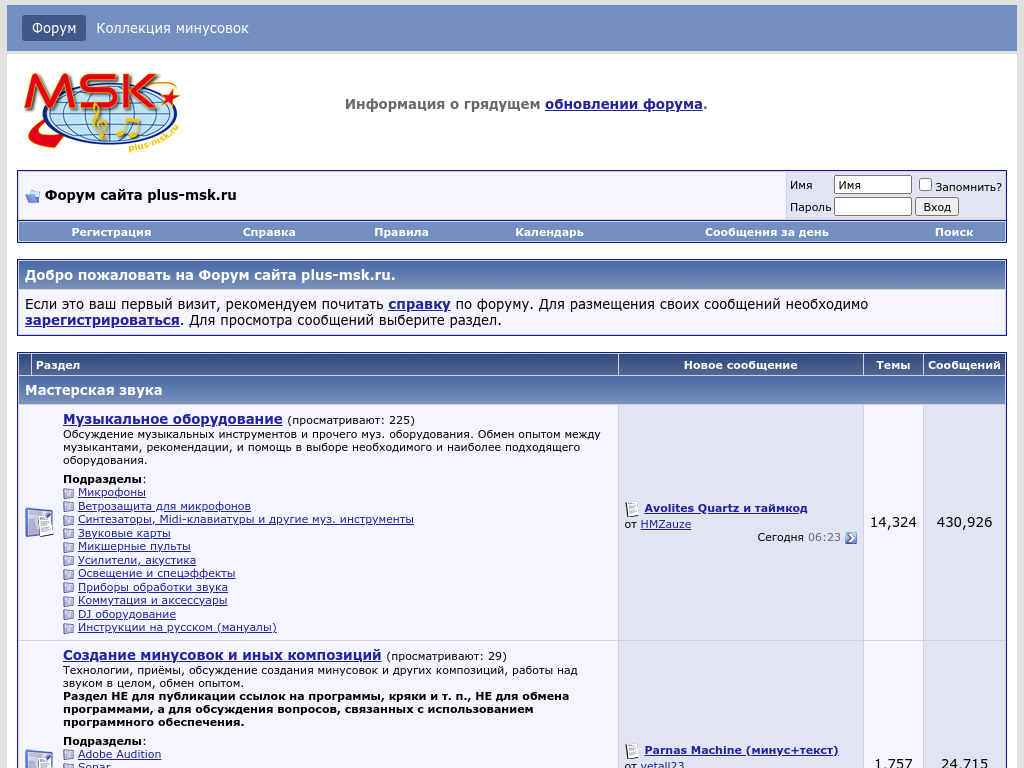
Task: Click the folder icon beside forum title
Action: tap(32, 196)
